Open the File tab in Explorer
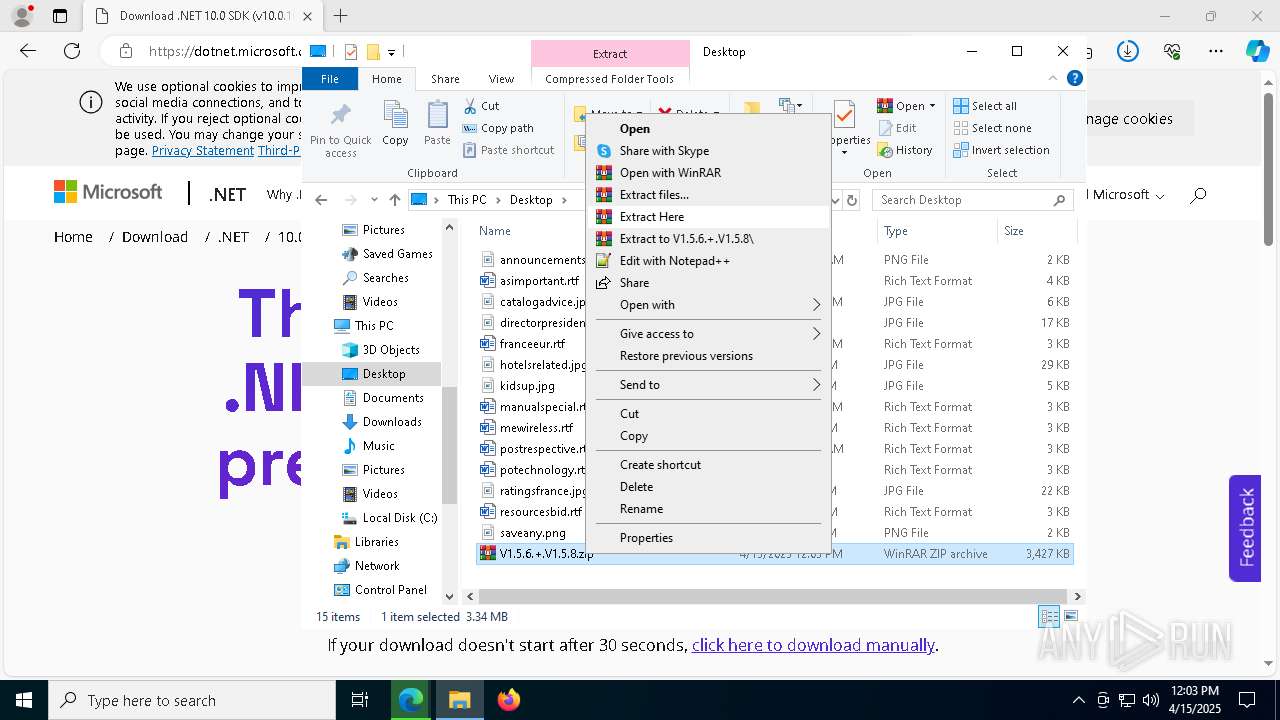This screenshot has height=720, width=1280. (x=329, y=79)
